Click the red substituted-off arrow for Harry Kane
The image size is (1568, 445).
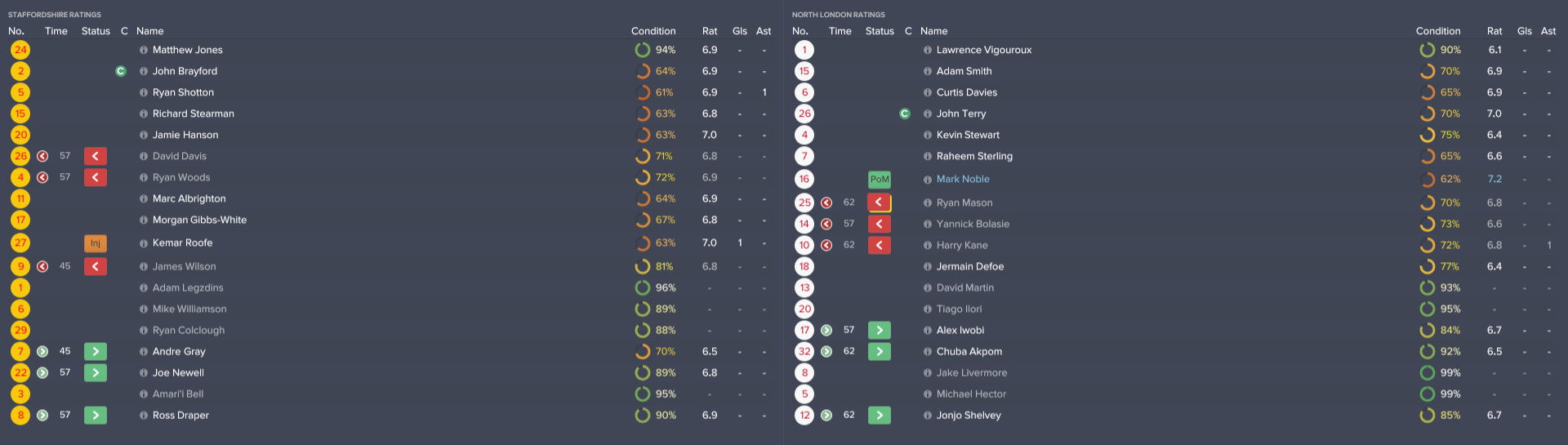coord(880,245)
